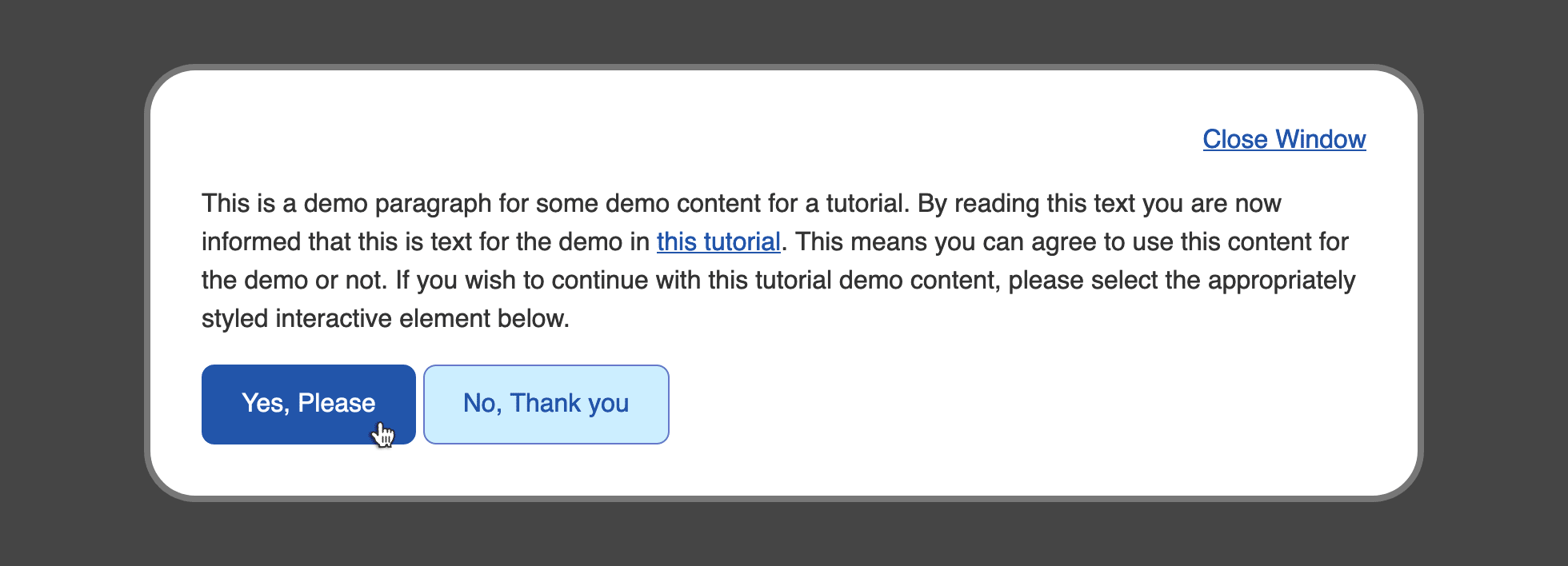Click the words 'informed that this is text'
This screenshot has height=566, width=1568.
336,241
